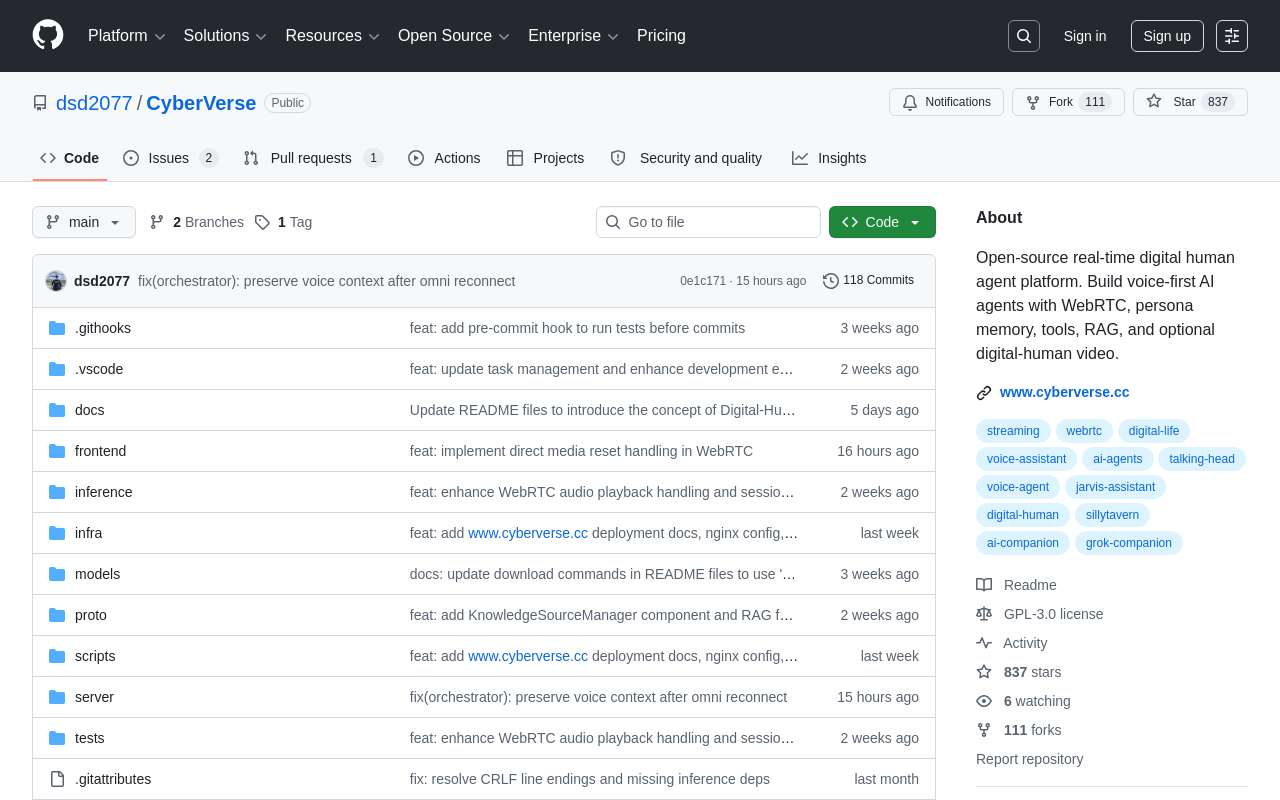
Task: Open the frontend folder
Action: coord(100,451)
